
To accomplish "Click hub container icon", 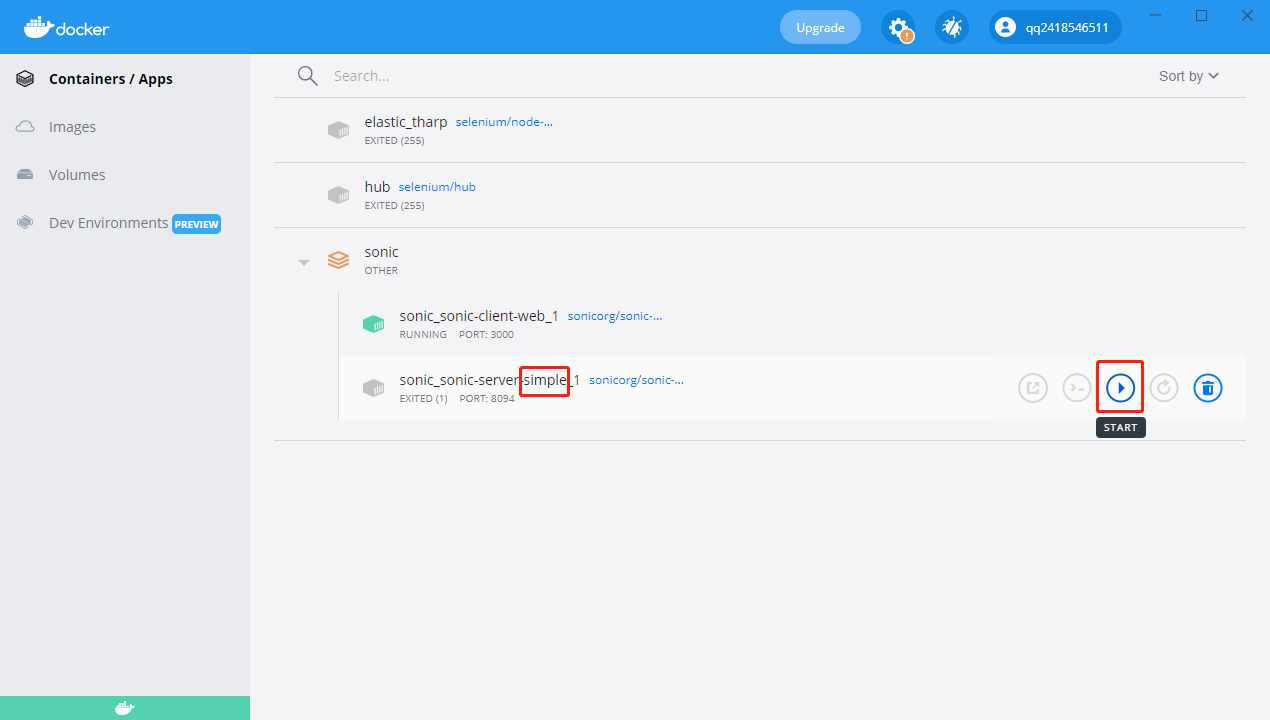I will coord(339,195).
